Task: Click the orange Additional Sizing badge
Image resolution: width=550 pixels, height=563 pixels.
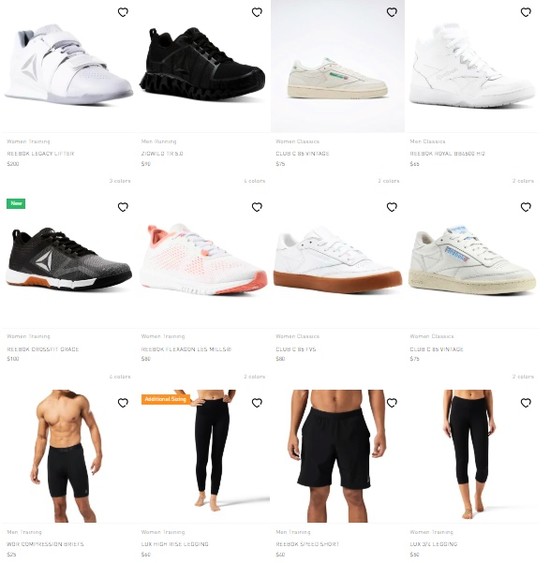Action: click(x=166, y=399)
